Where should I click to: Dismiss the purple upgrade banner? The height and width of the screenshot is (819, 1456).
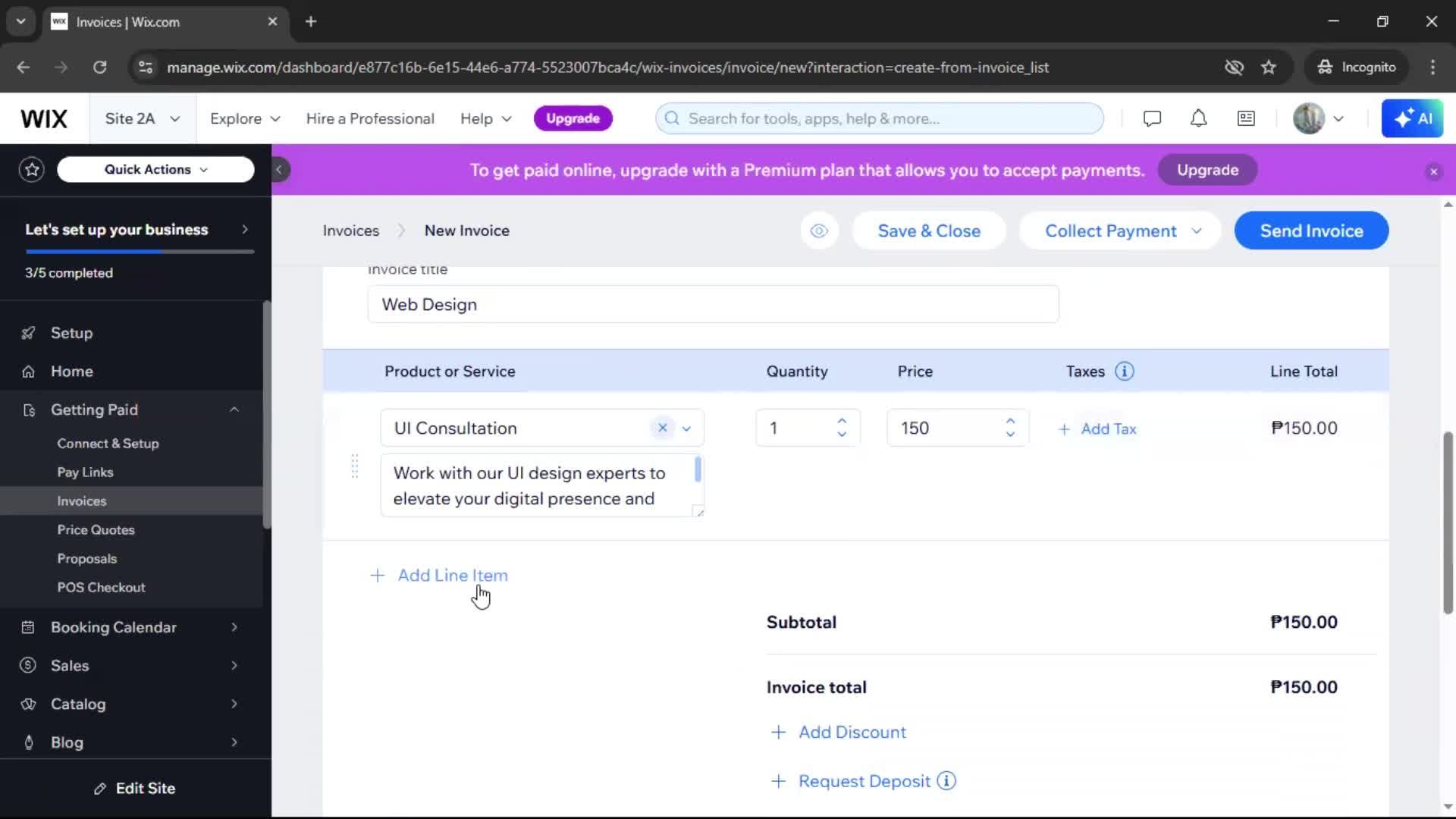(x=1433, y=171)
